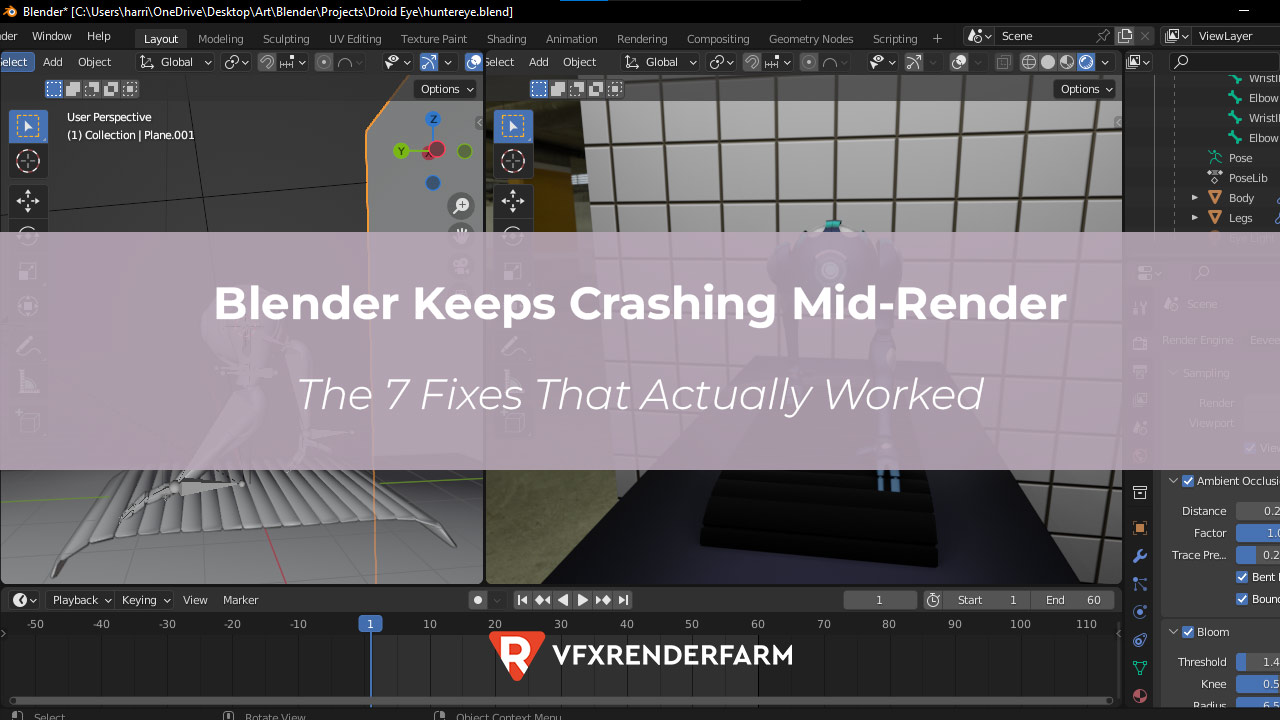Switch right viewport to material preview shading

pyautogui.click(x=1067, y=62)
